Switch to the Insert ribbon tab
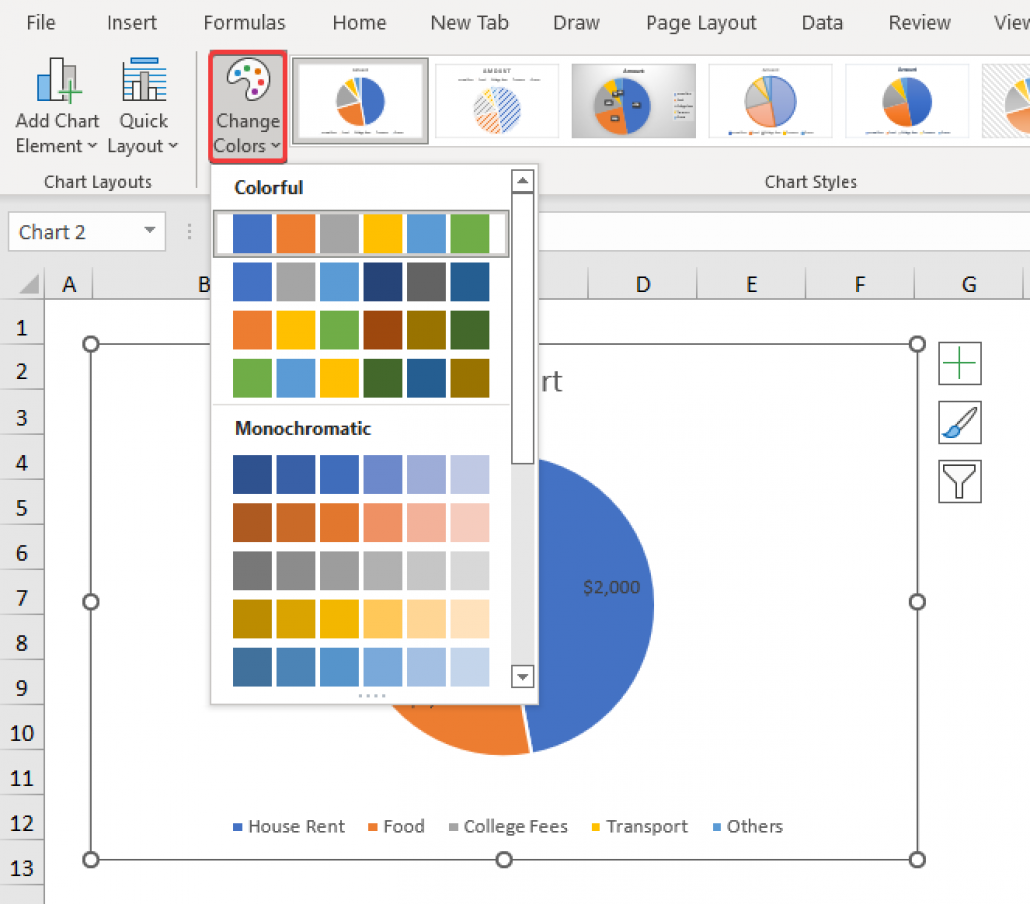 pyautogui.click(x=131, y=22)
